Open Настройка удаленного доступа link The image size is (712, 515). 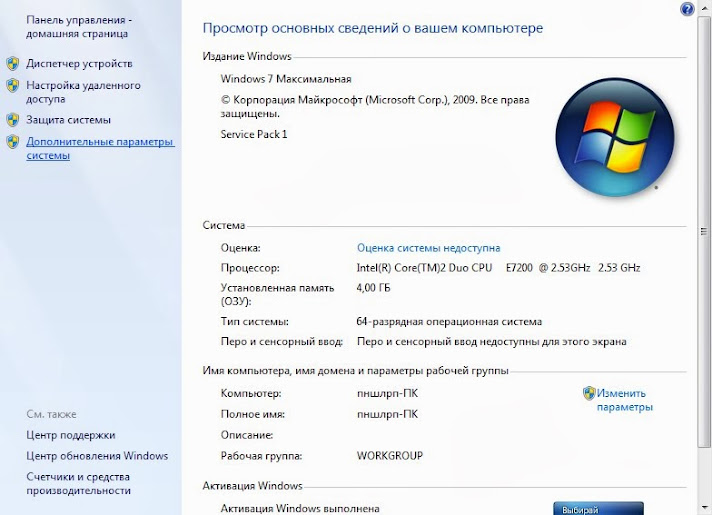click(x=83, y=92)
